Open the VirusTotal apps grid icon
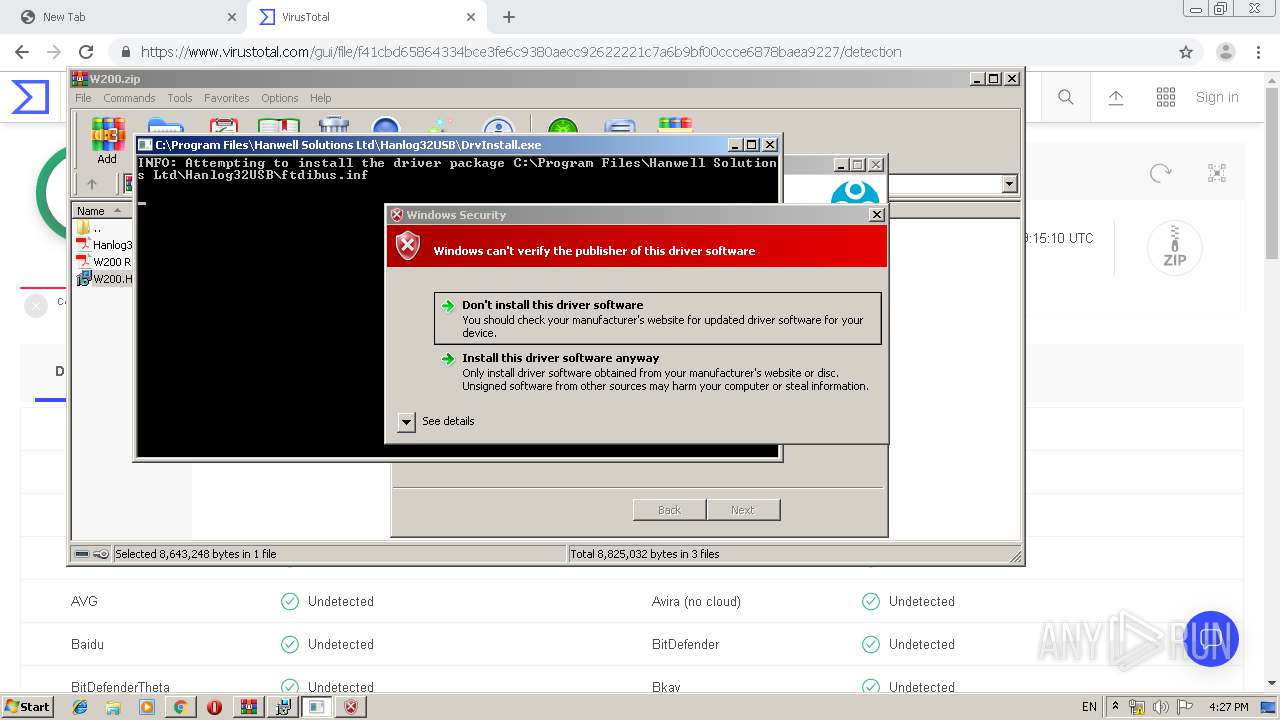1280x720 pixels. [x=1166, y=97]
